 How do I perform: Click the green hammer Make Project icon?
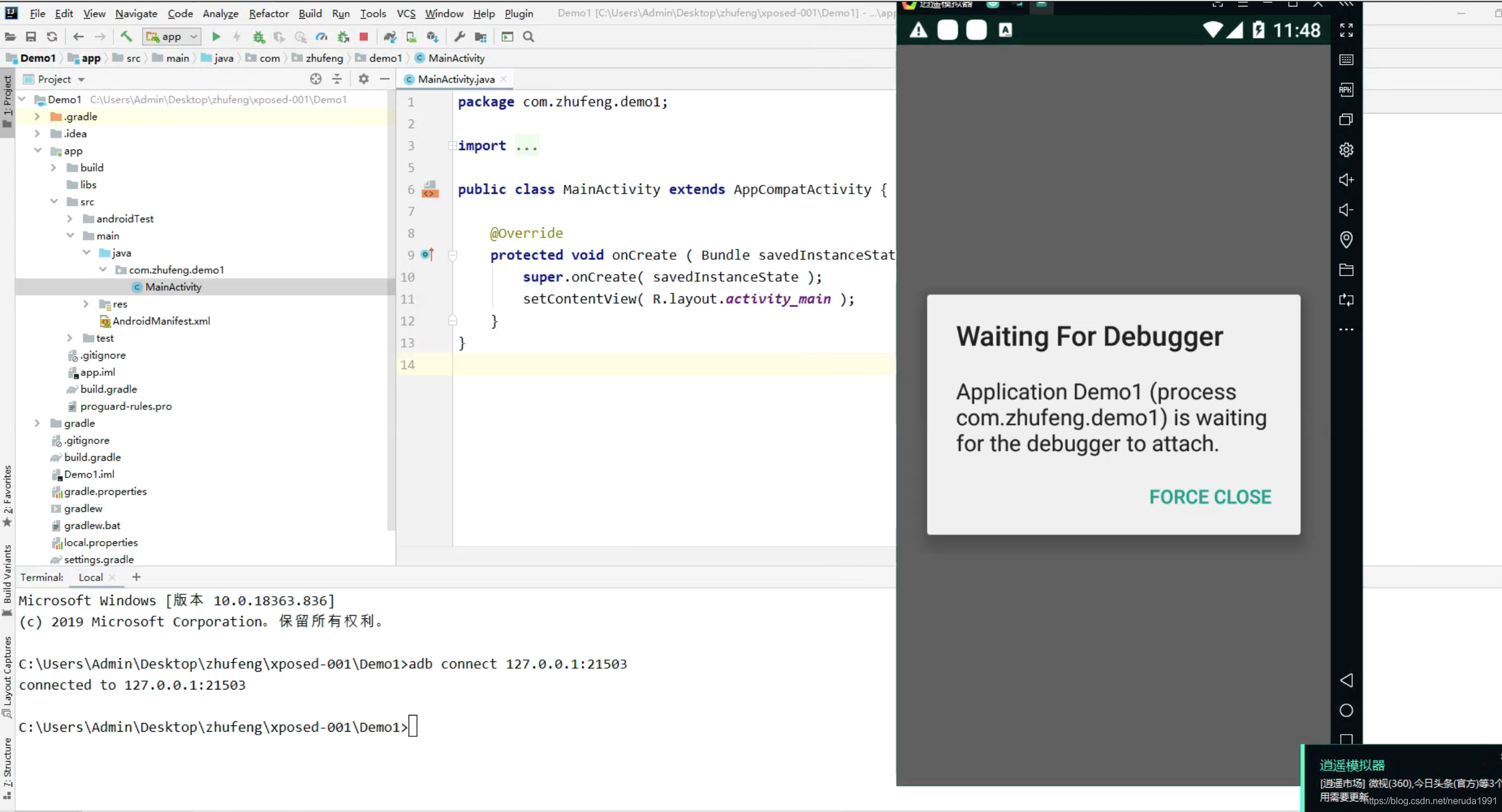tap(126, 37)
